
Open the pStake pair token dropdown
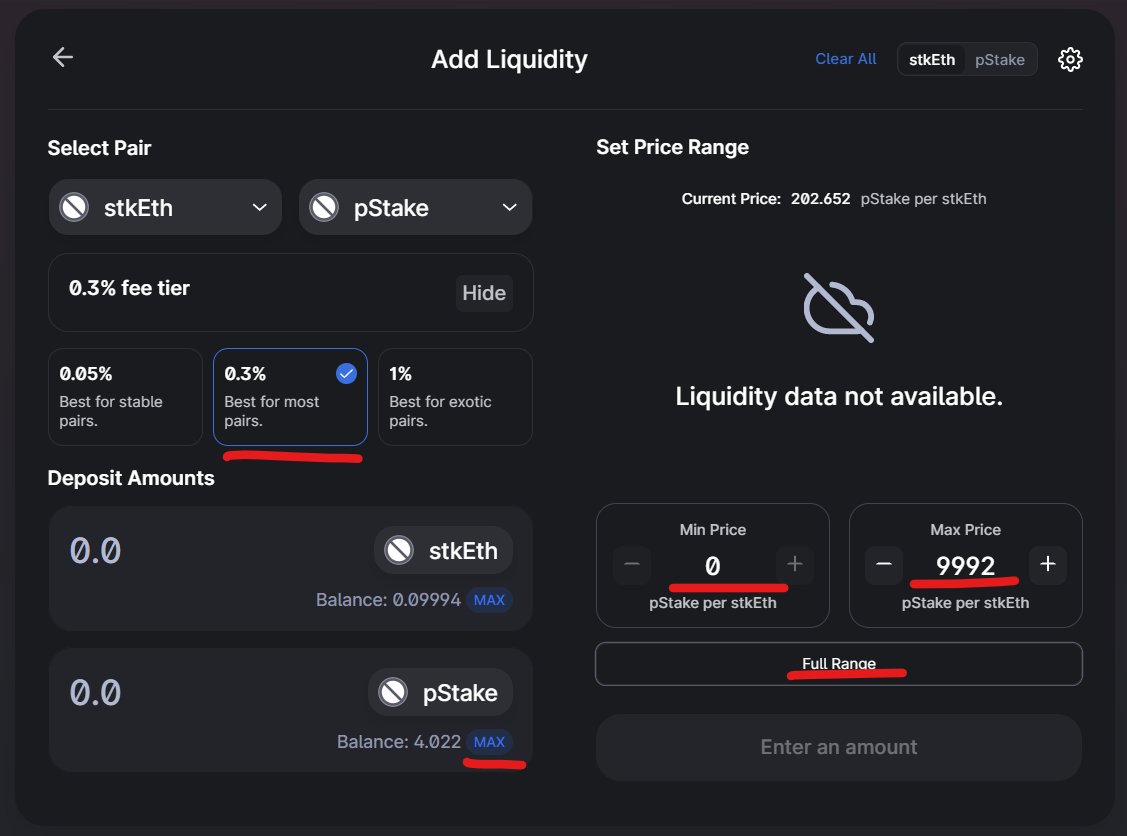tap(415, 207)
